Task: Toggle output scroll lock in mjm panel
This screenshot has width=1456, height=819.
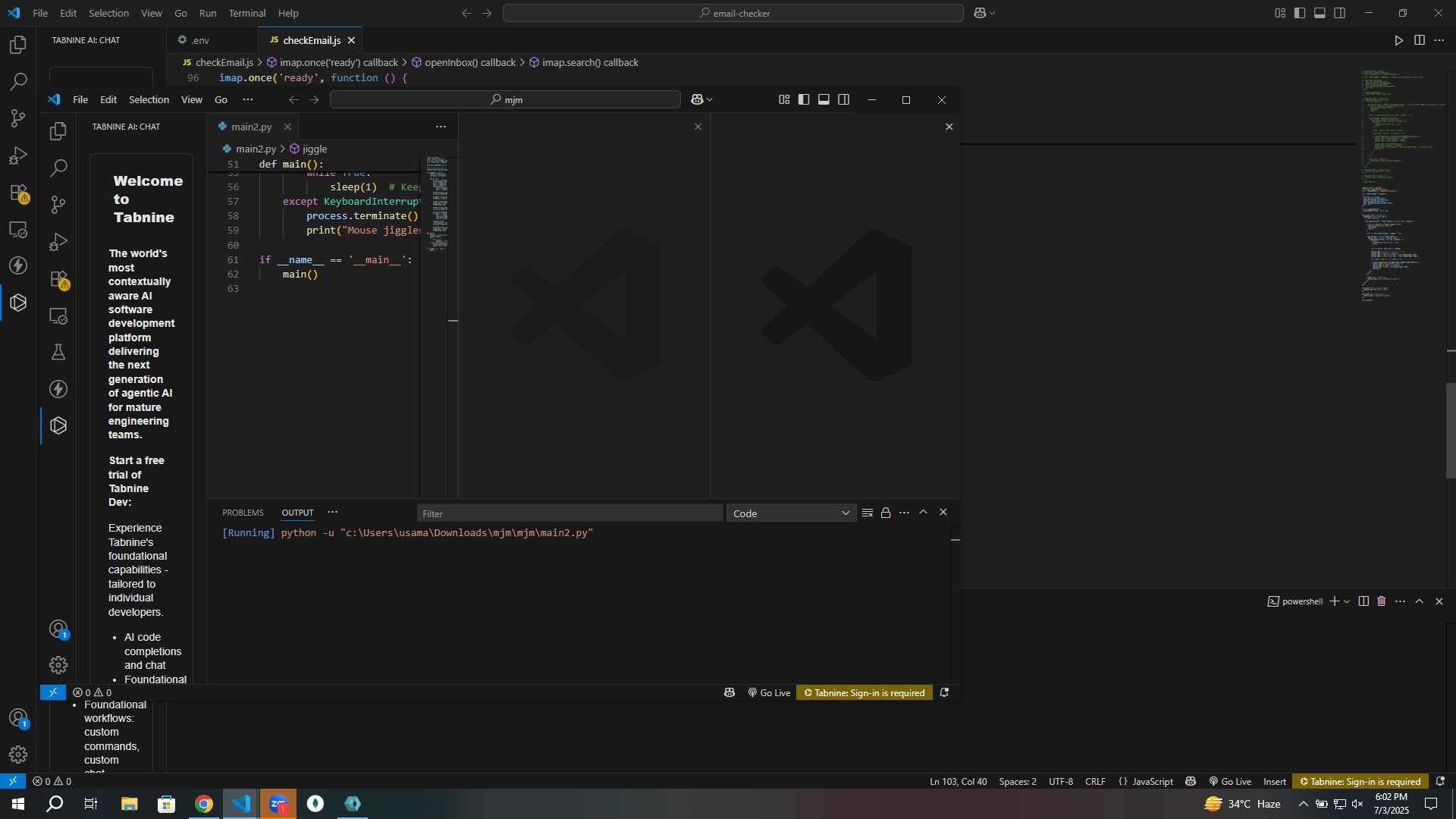Action: coord(886,513)
